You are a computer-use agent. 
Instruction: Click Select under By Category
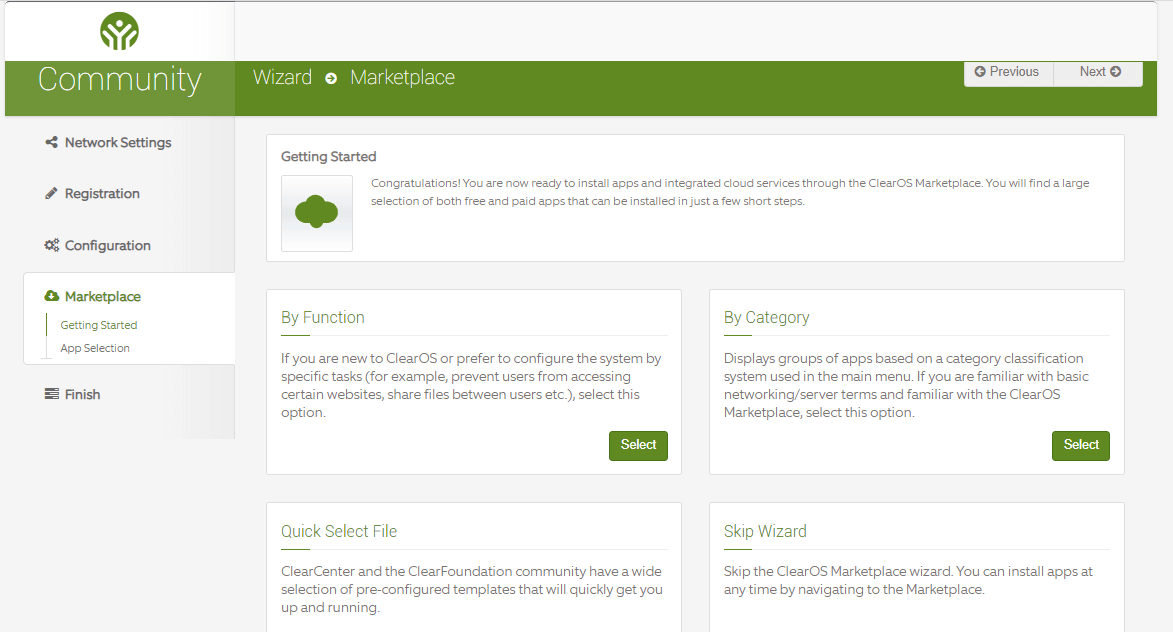pyautogui.click(x=1080, y=445)
